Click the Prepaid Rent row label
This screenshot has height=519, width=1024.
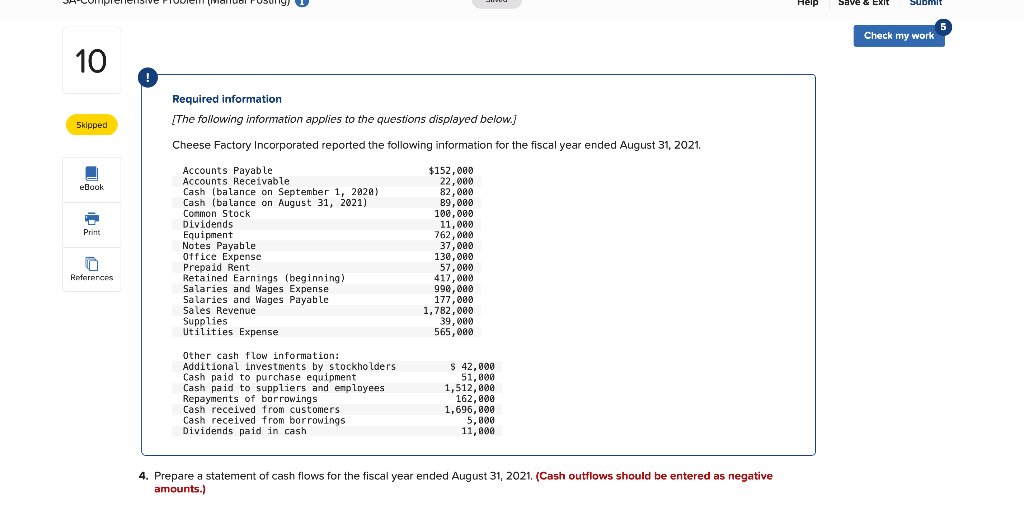pyautogui.click(x=216, y=268)
